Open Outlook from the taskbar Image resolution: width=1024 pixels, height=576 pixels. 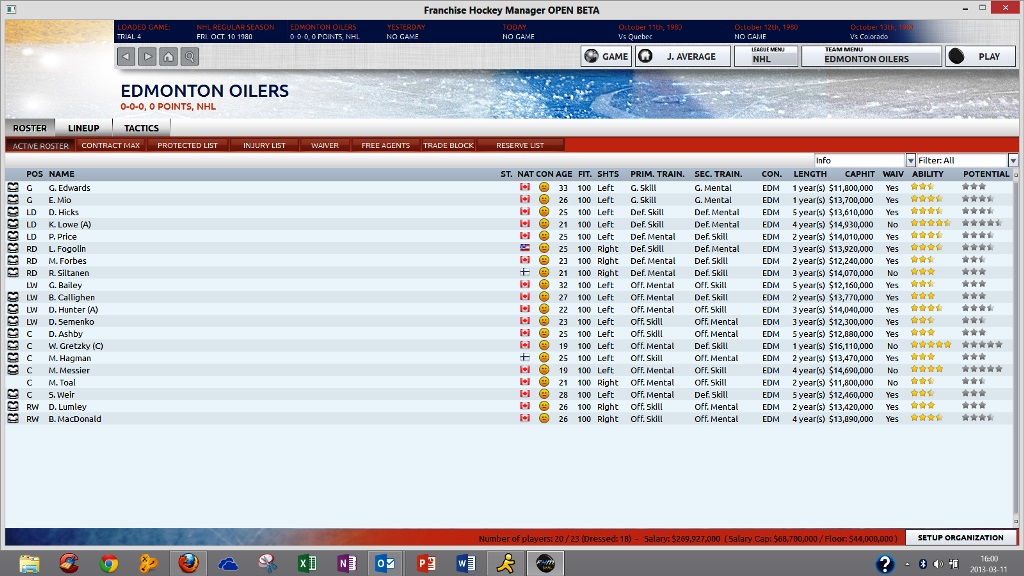[x=385, y=563]
